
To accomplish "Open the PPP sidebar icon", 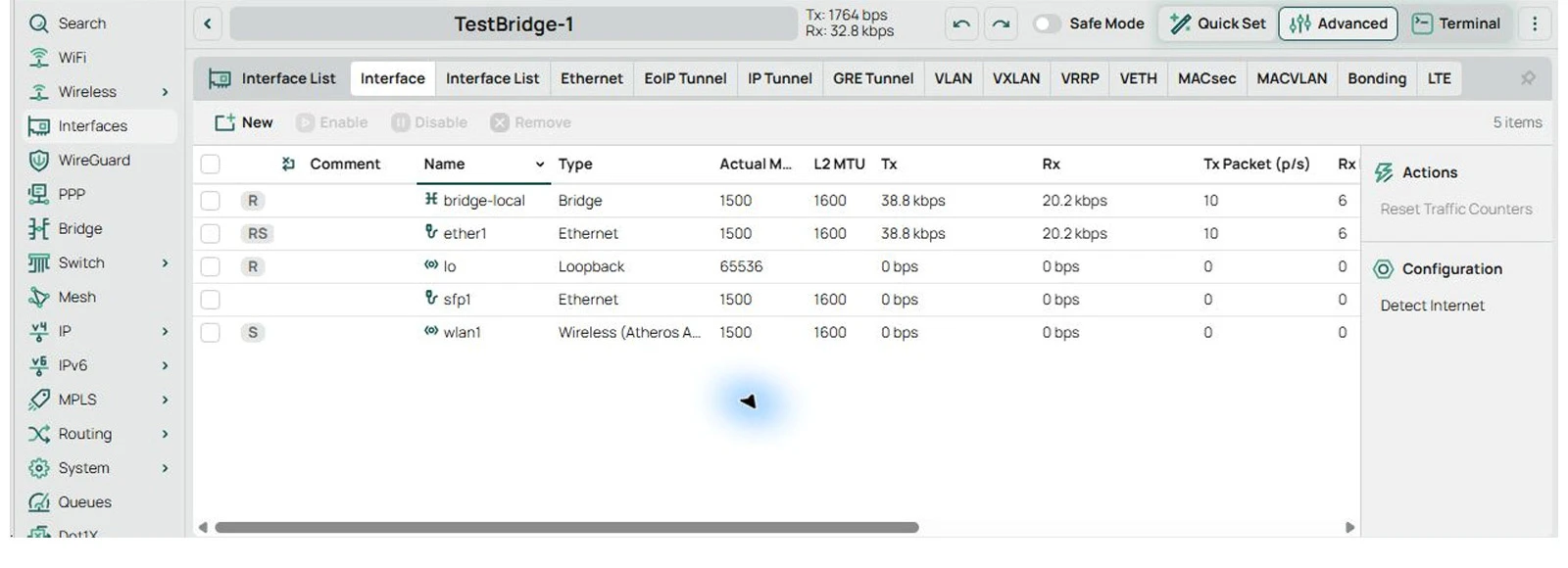I will point(38,194).
